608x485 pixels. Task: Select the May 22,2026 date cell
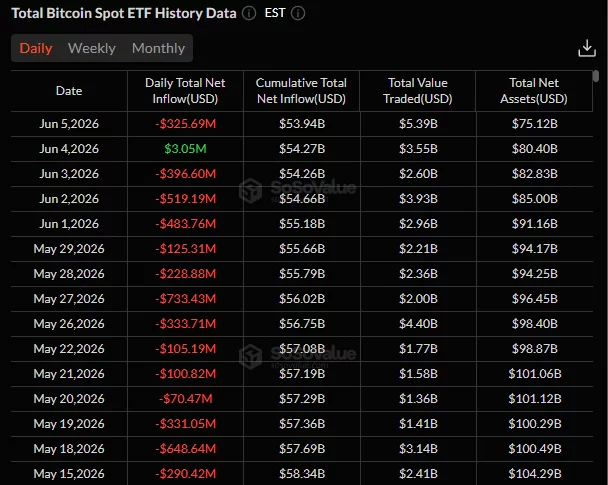coord(69,349)
